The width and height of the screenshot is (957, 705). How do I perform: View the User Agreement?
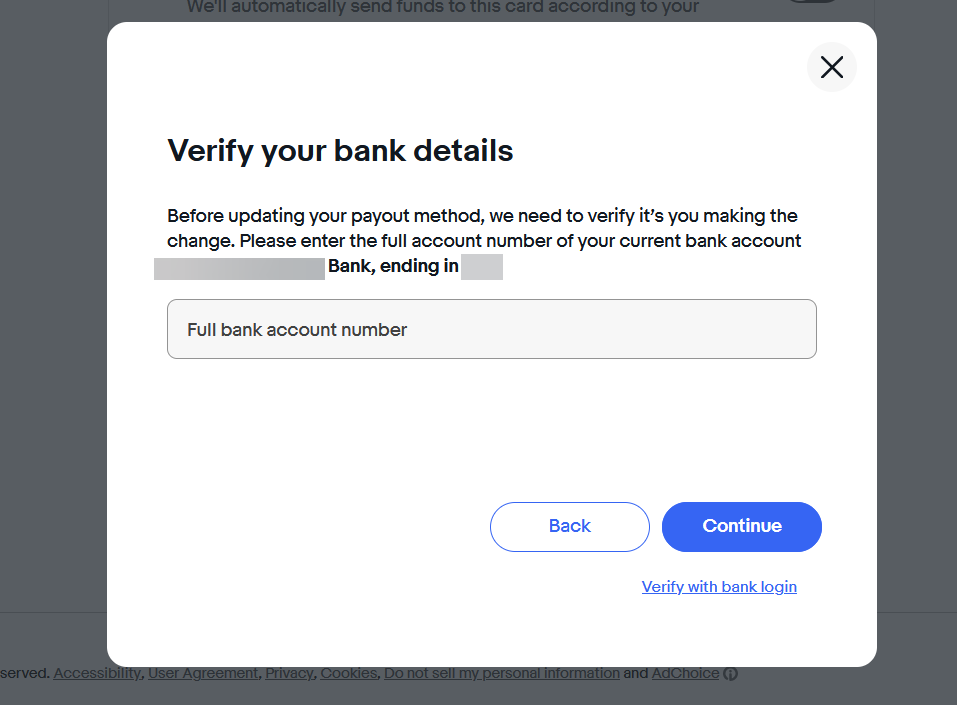click(x=202, y=673)
